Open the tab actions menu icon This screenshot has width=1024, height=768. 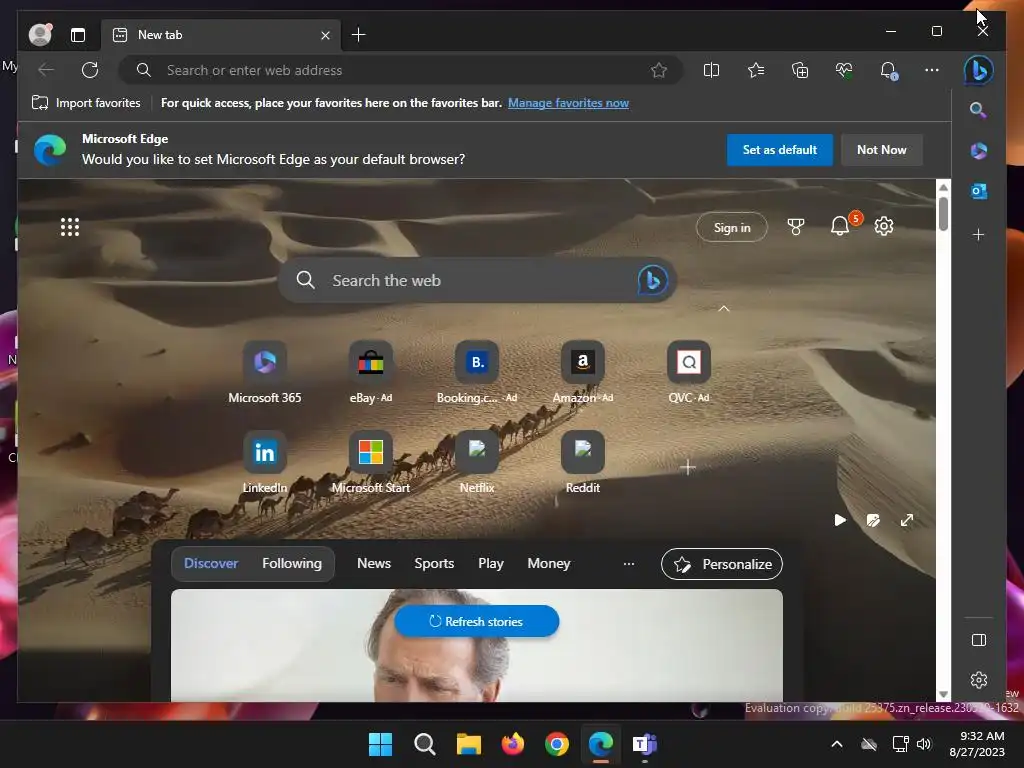(x=78, y=35)
